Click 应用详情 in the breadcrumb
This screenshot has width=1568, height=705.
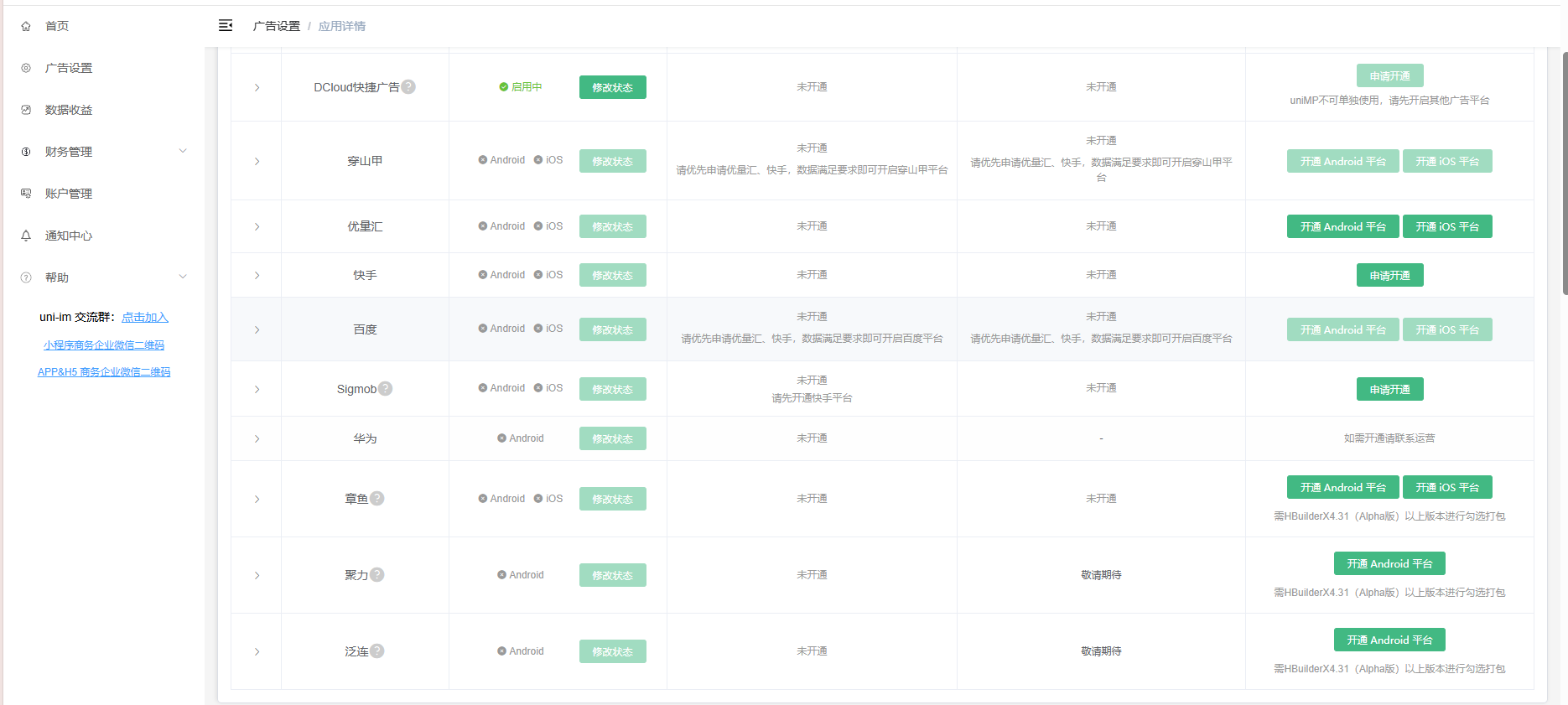click(342, 26)
